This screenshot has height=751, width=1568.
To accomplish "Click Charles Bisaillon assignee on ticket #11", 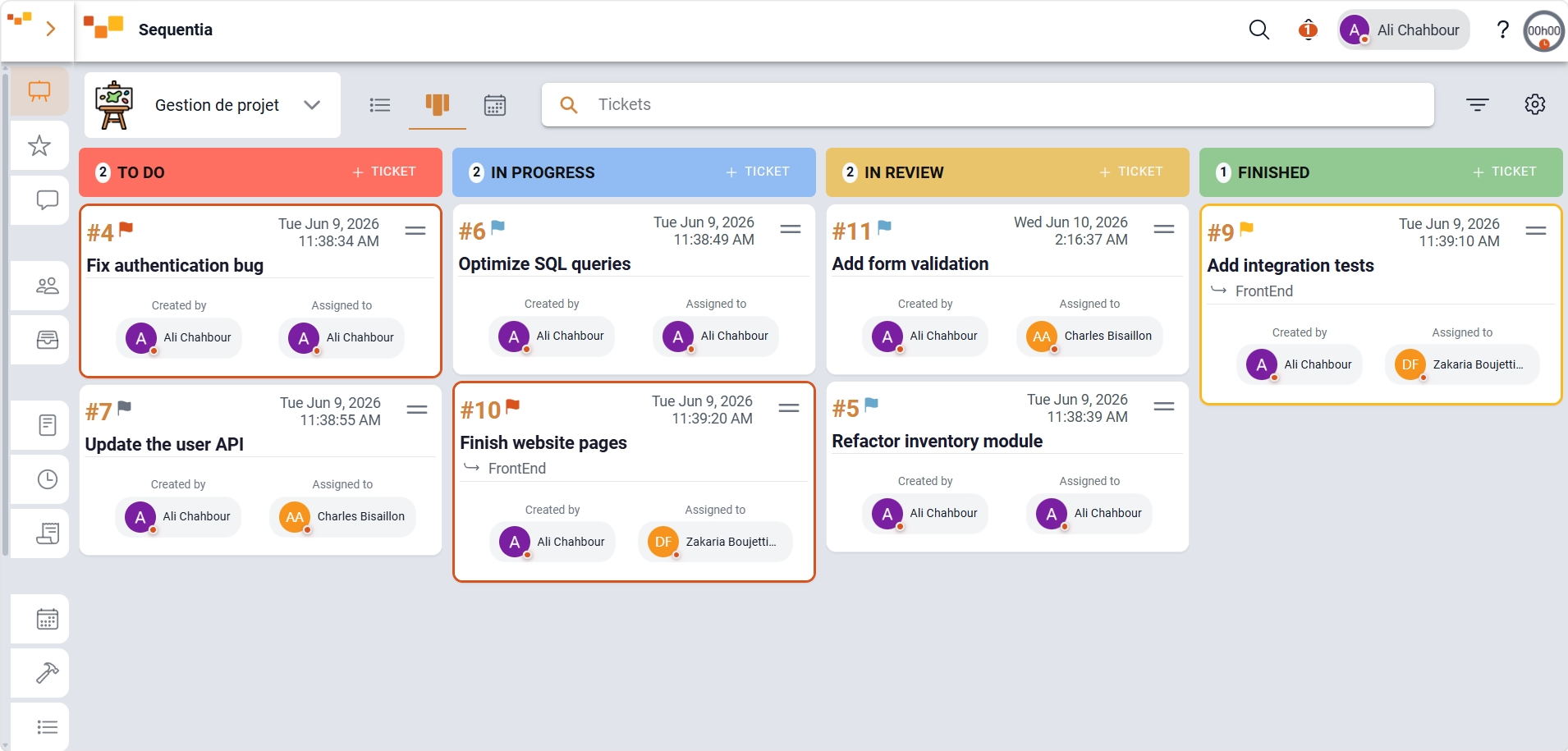I will click(1089, 336).
